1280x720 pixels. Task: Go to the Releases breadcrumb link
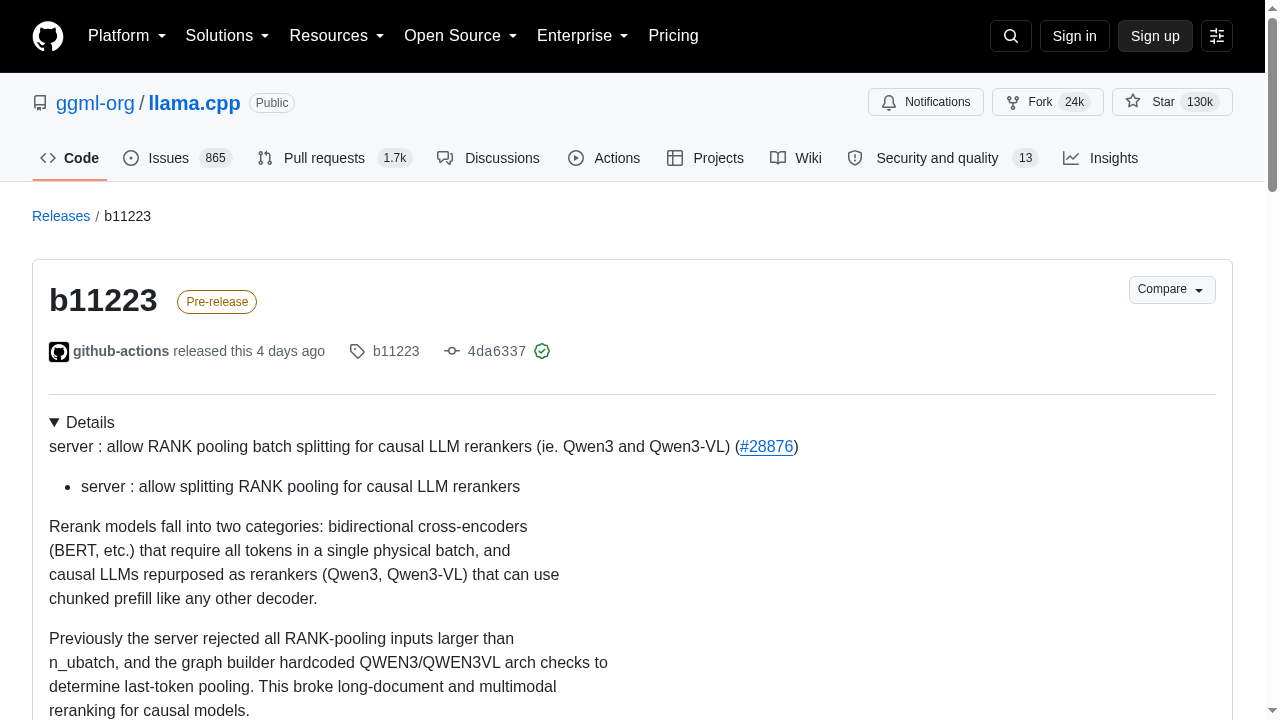pyautogui.click(x=61, y=216)
